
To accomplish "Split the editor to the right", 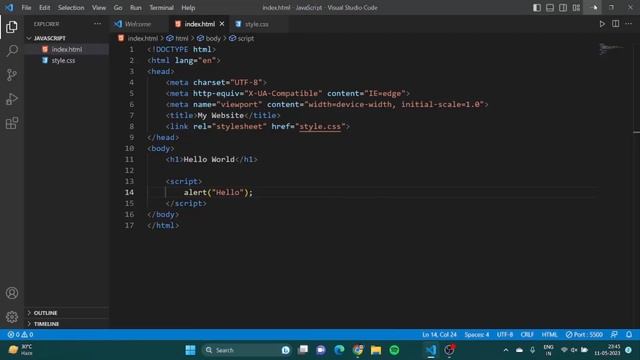I will pos(616,24).
